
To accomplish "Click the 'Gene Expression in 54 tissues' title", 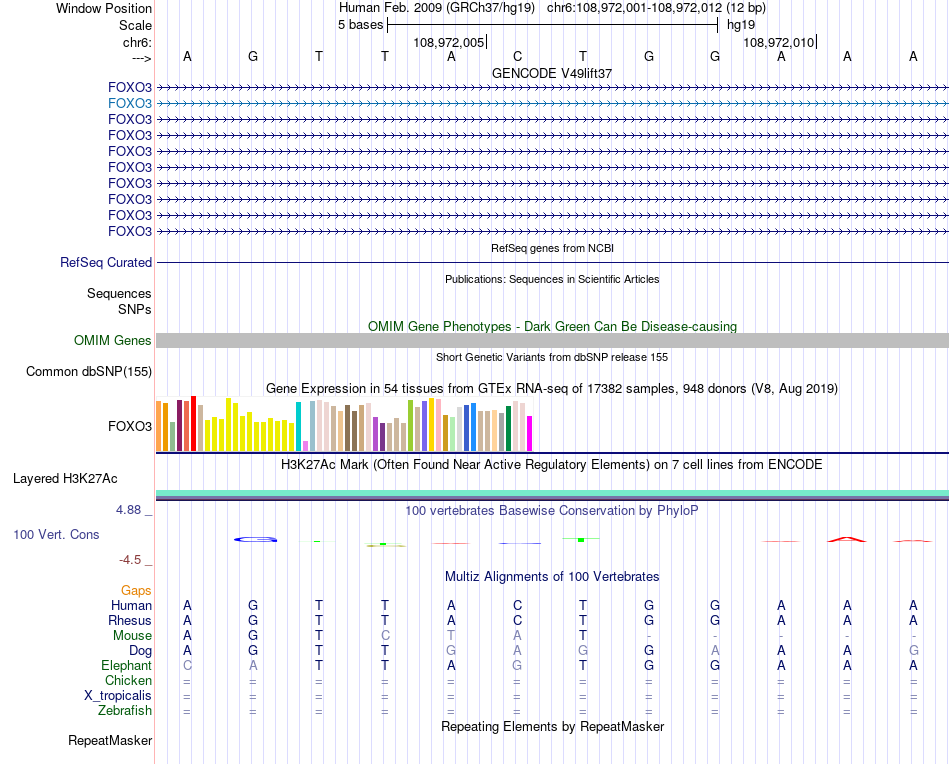I will [552, 388].
